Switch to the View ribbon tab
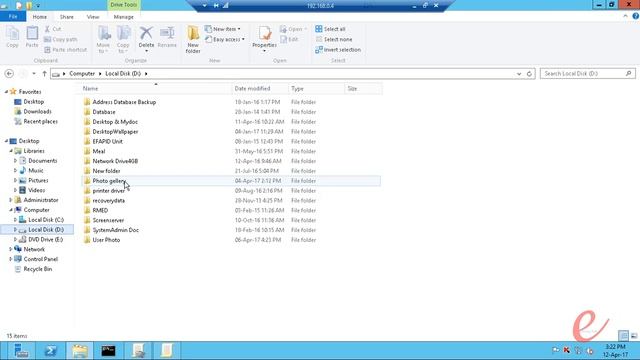 pyautogui.click(x=93, y=17)
